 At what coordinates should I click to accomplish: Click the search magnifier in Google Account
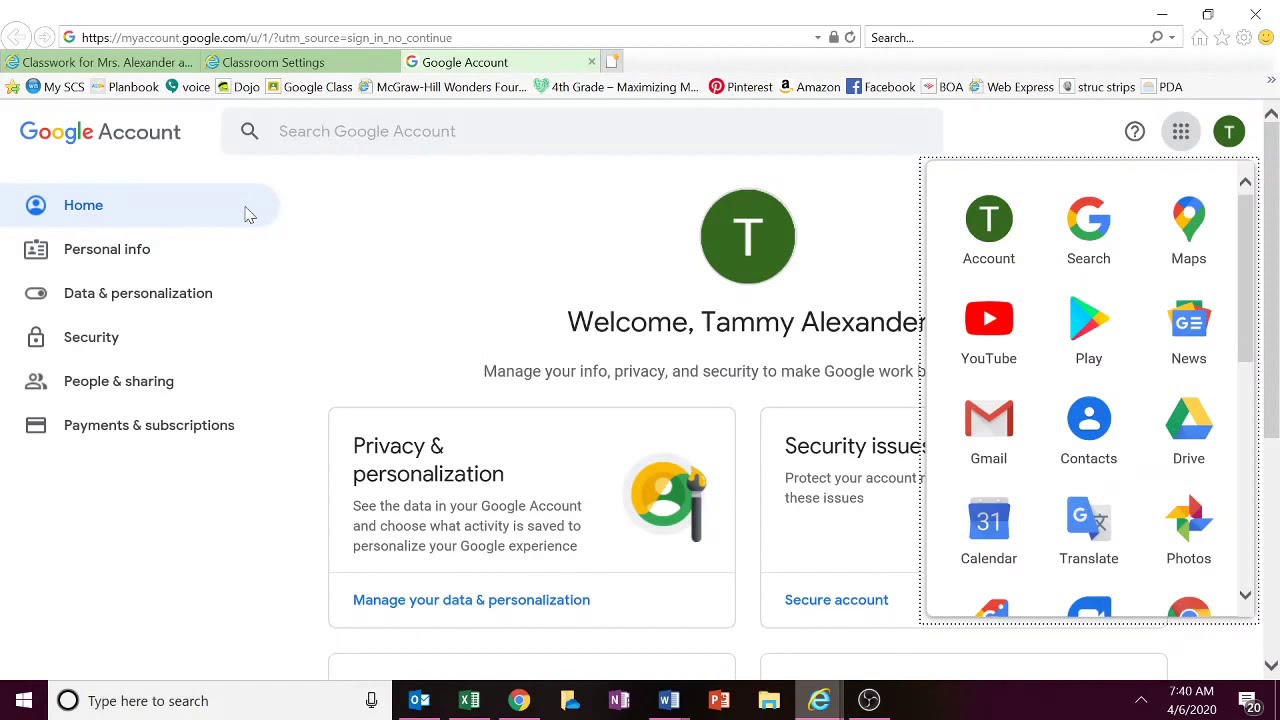pos(250,131)
